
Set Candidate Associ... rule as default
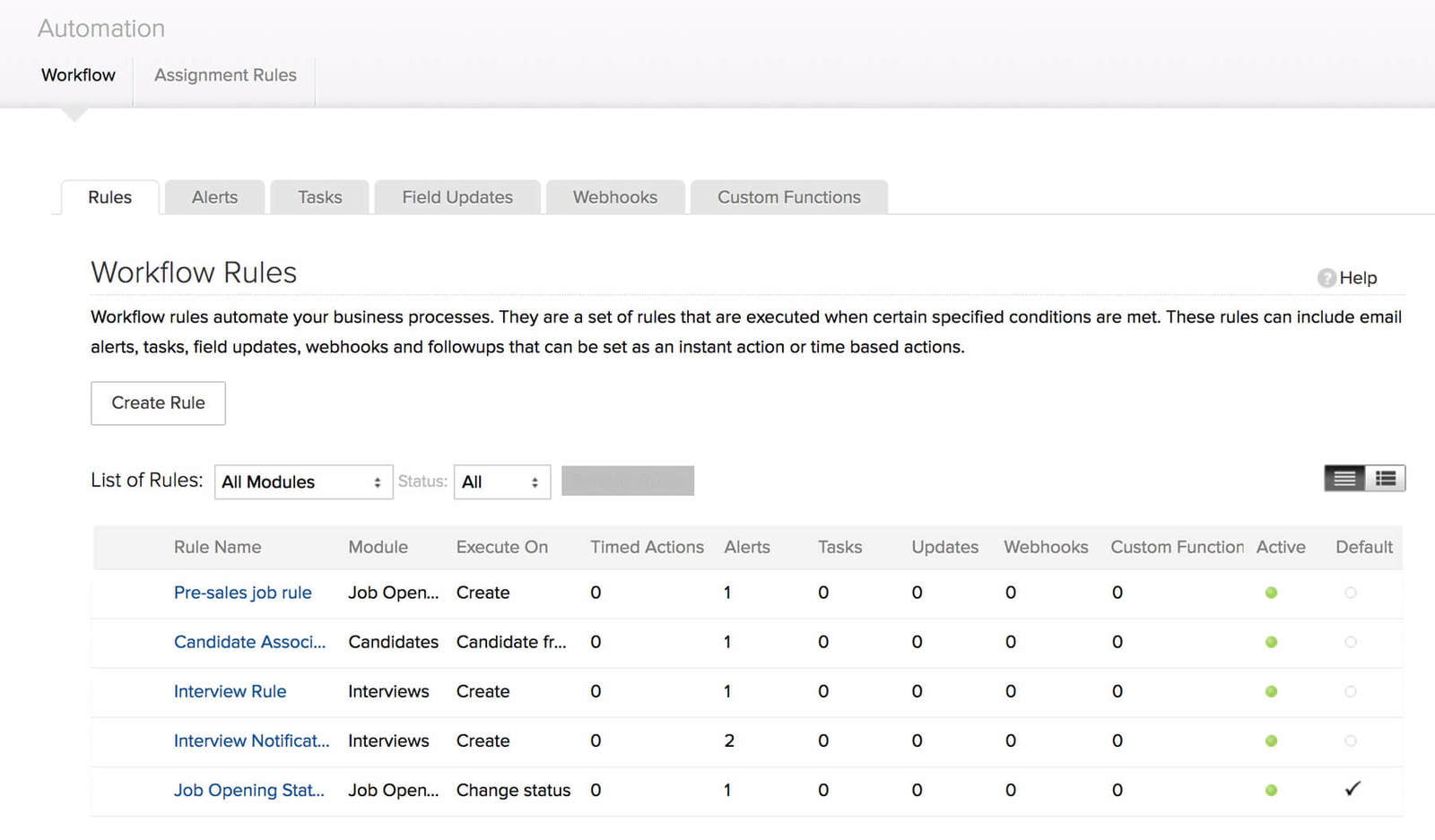click(x=1351, y=642)
